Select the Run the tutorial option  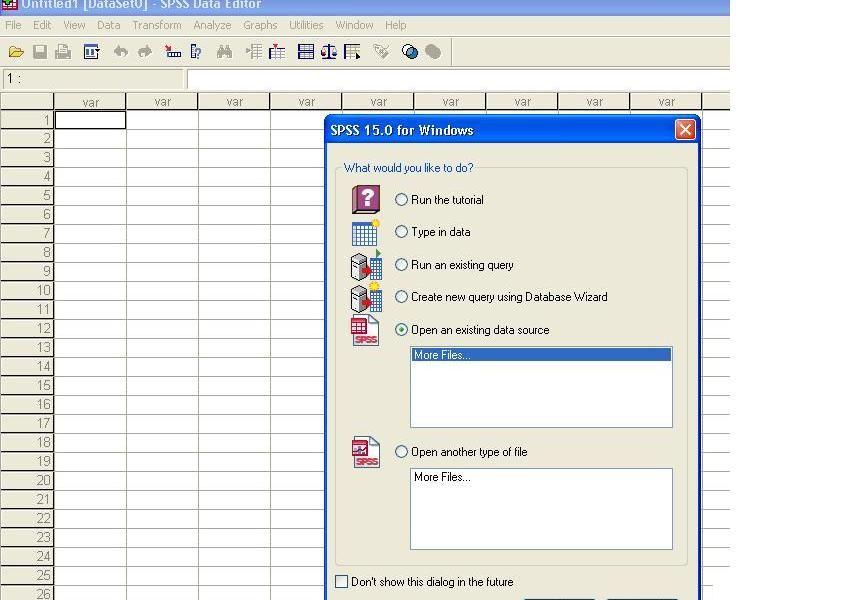401,200
